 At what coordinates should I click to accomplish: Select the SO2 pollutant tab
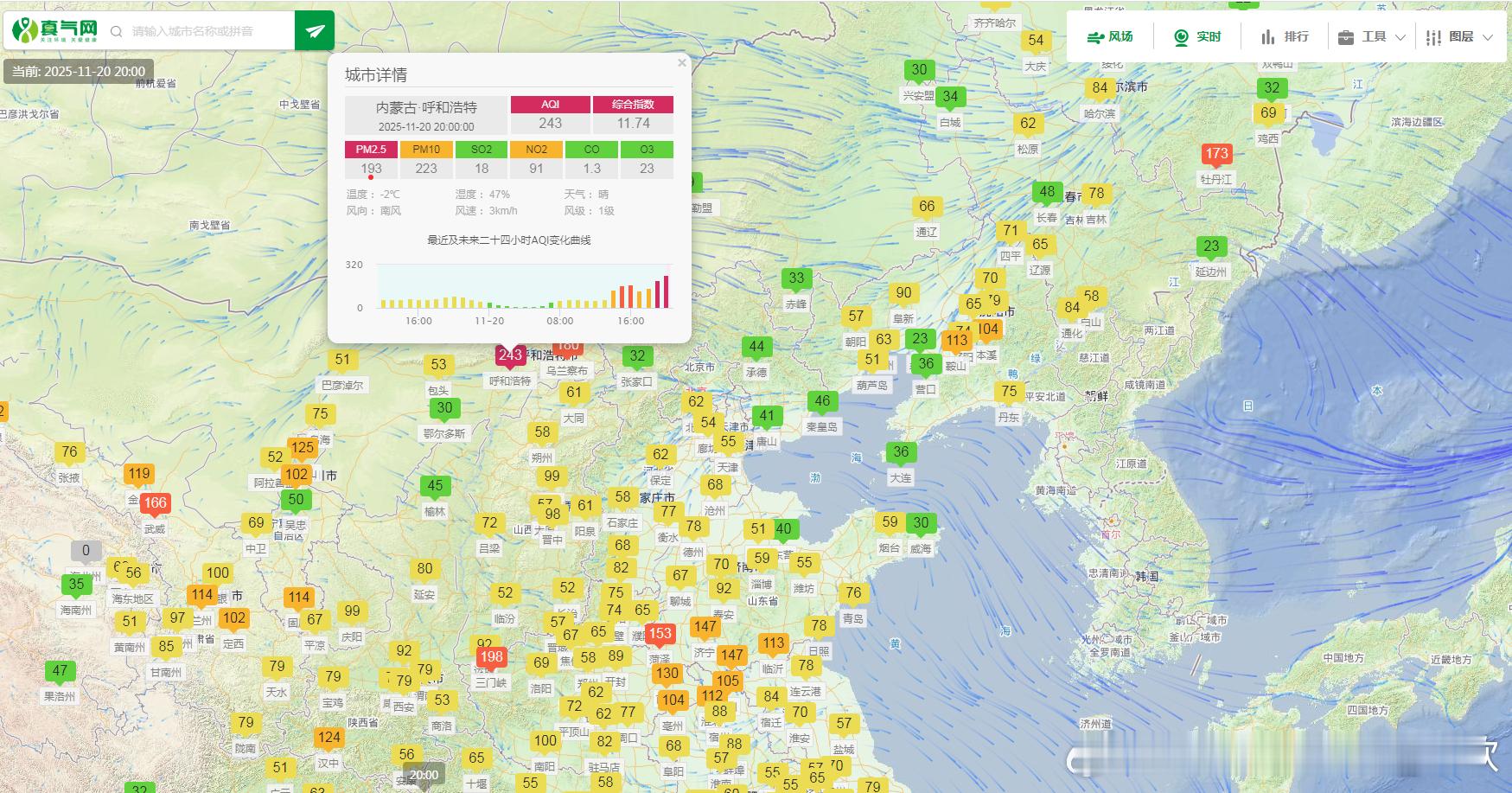point(482,150)
